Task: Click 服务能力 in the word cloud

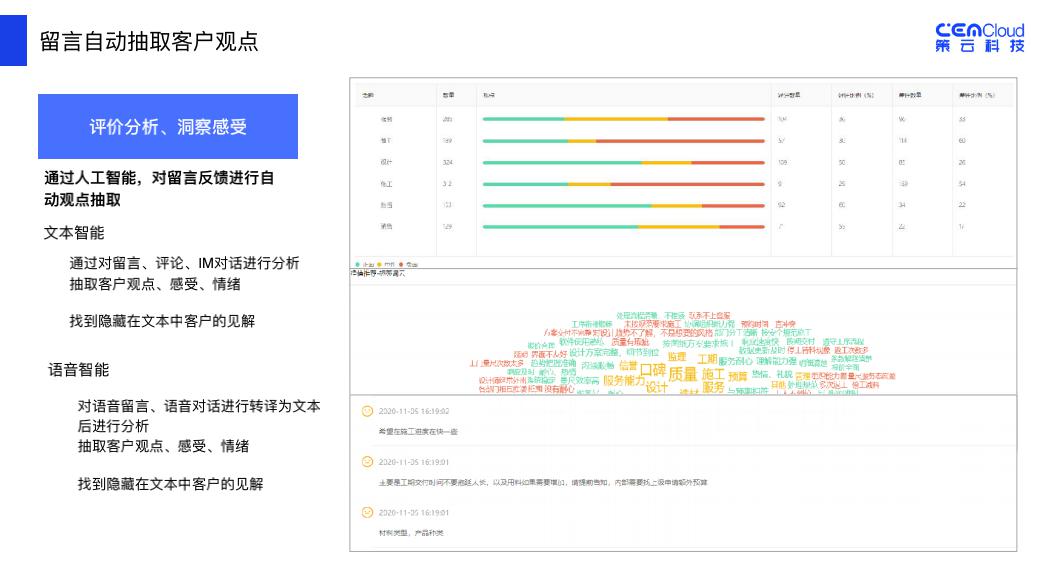Action: tap(623, 381)
